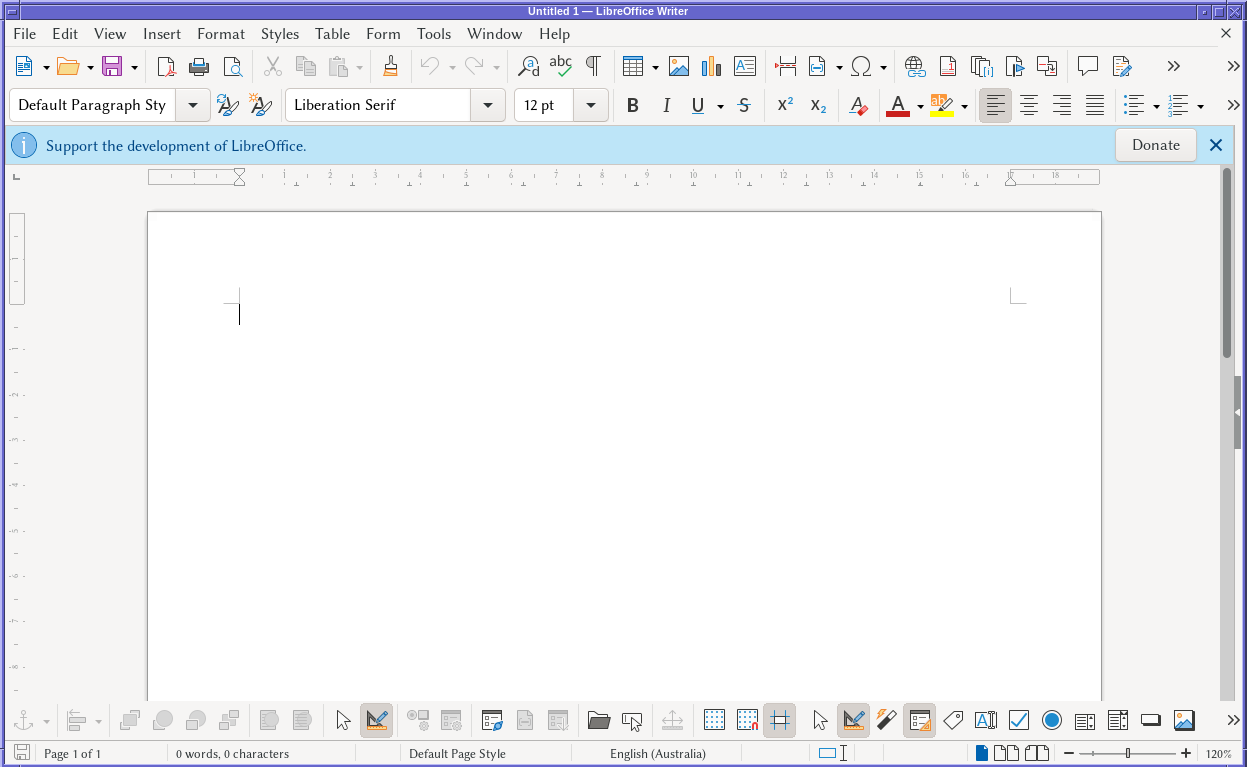Click the Liberation Serif font name field
Viewport: 1247px width, 767px height.
point(378,106)
